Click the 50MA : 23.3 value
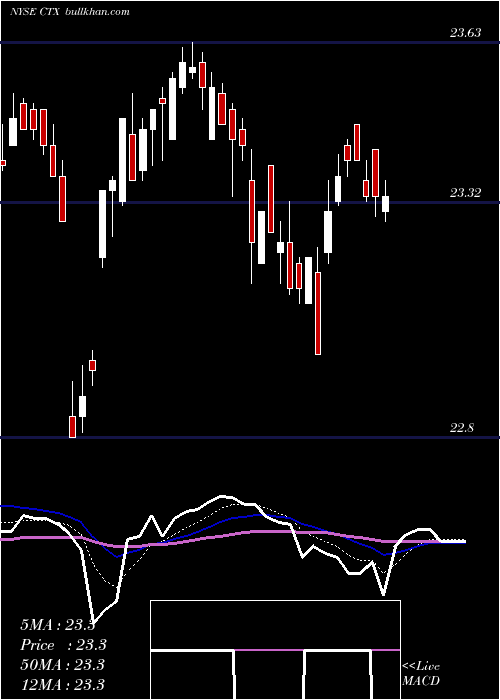Screen dimensions: 500x700 point(62,665)
